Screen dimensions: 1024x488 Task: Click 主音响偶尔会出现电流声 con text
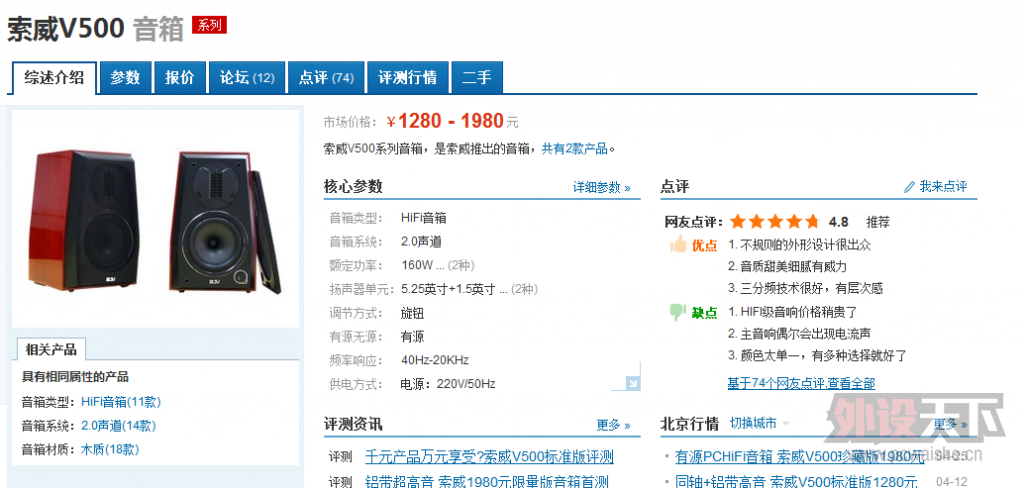(x=805, y=334)
